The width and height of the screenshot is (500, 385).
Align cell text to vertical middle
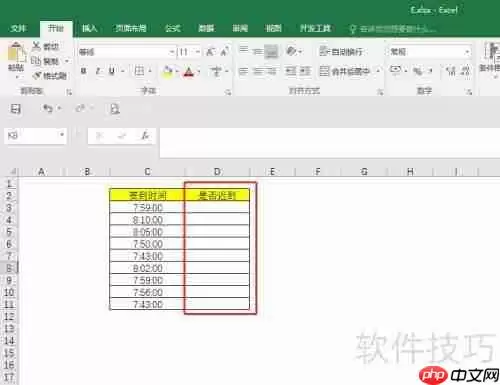coord(258,51)
